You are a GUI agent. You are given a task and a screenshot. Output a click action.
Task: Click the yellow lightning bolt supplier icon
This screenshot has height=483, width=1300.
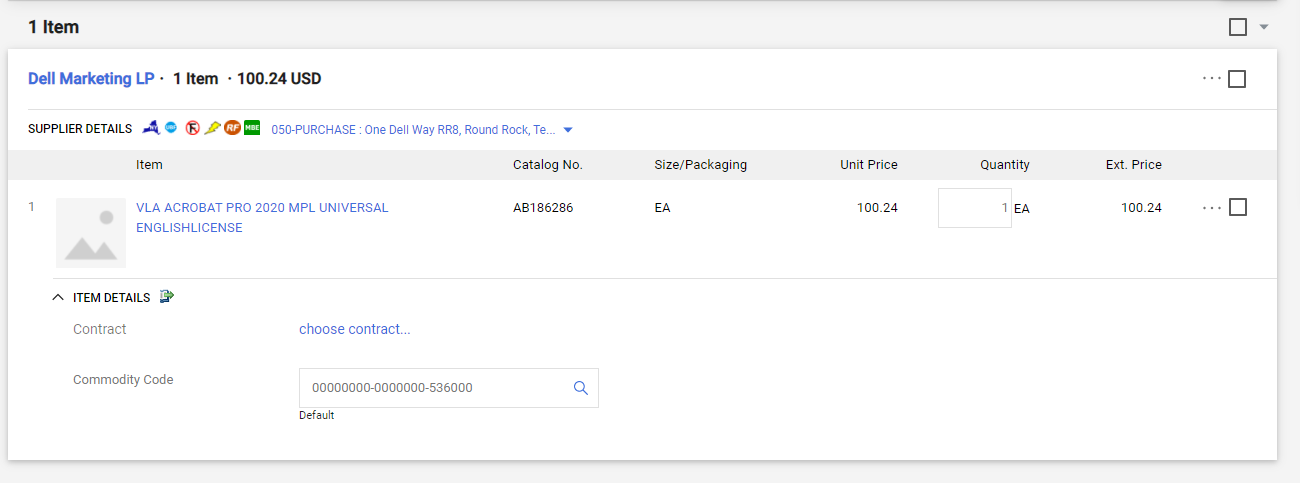click(212, 128)
